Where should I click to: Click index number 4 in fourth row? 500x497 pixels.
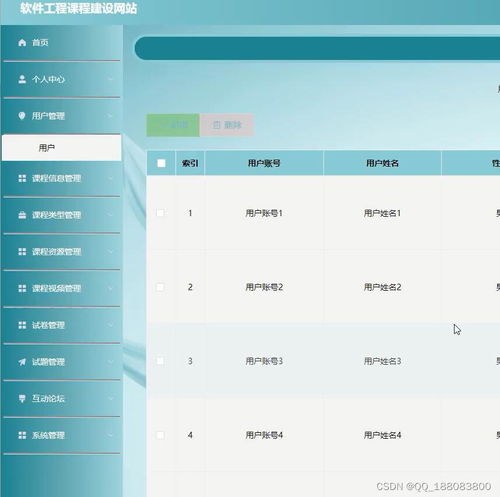[190, 435]
